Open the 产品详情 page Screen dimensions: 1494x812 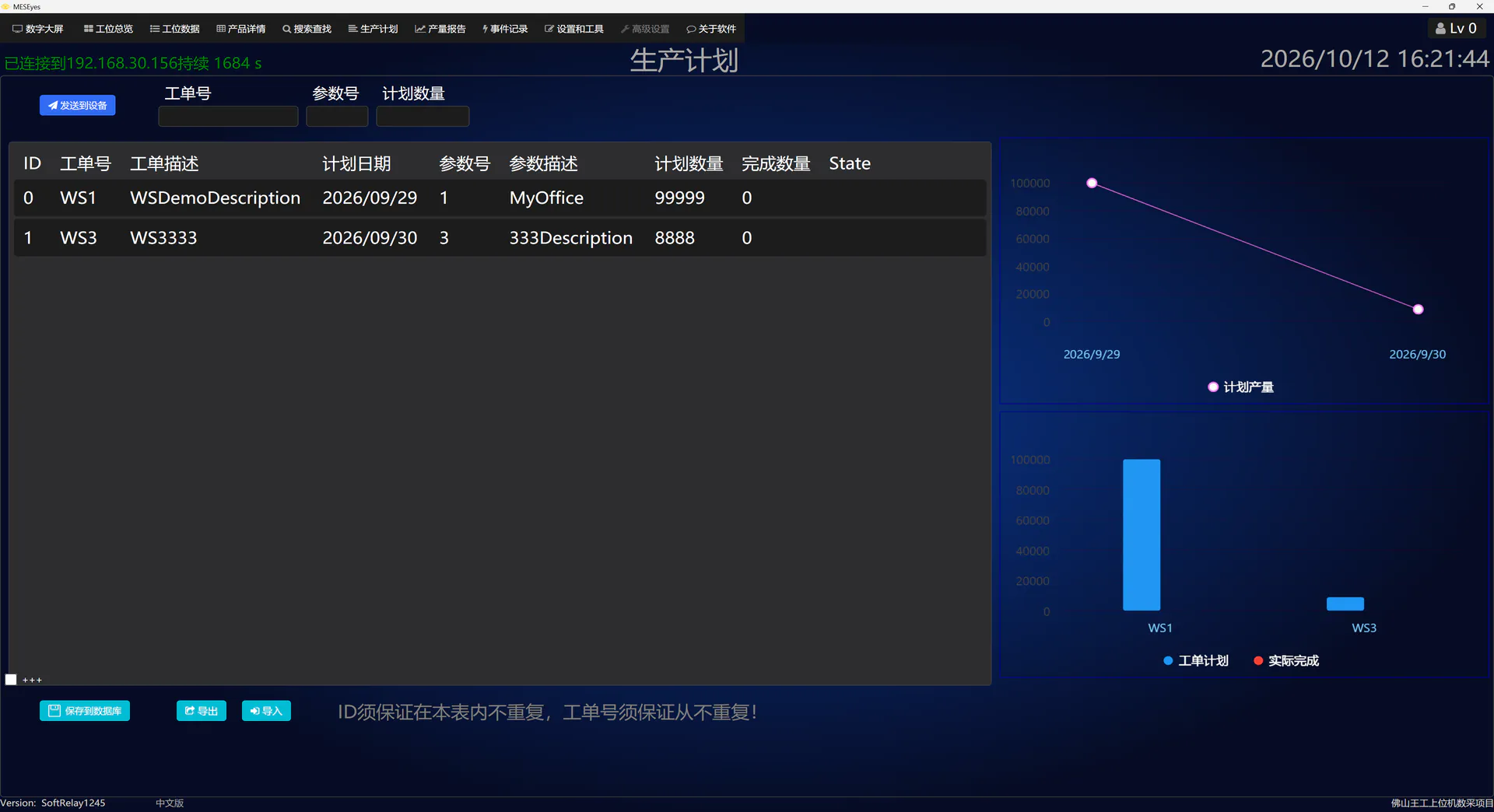click(241, 29)
